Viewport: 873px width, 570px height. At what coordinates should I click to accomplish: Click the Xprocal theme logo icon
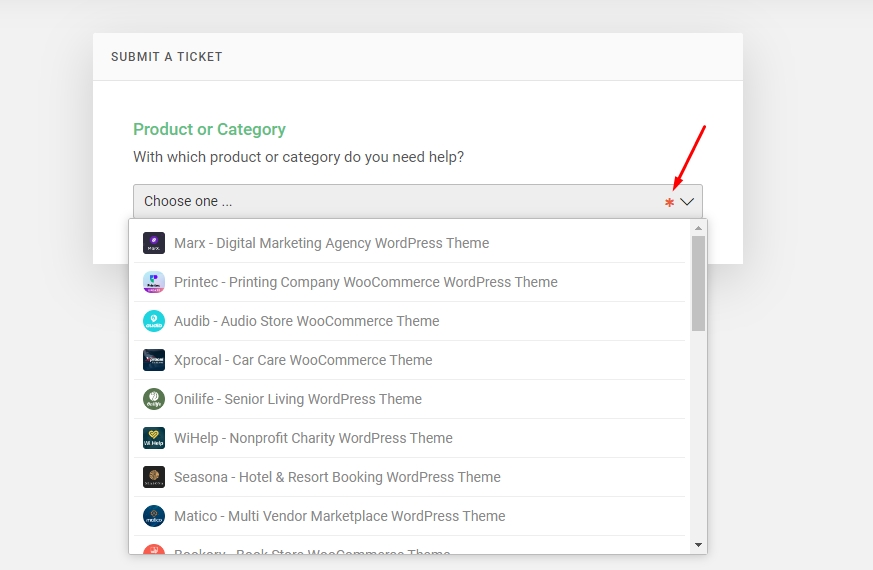tap(154, 360)
